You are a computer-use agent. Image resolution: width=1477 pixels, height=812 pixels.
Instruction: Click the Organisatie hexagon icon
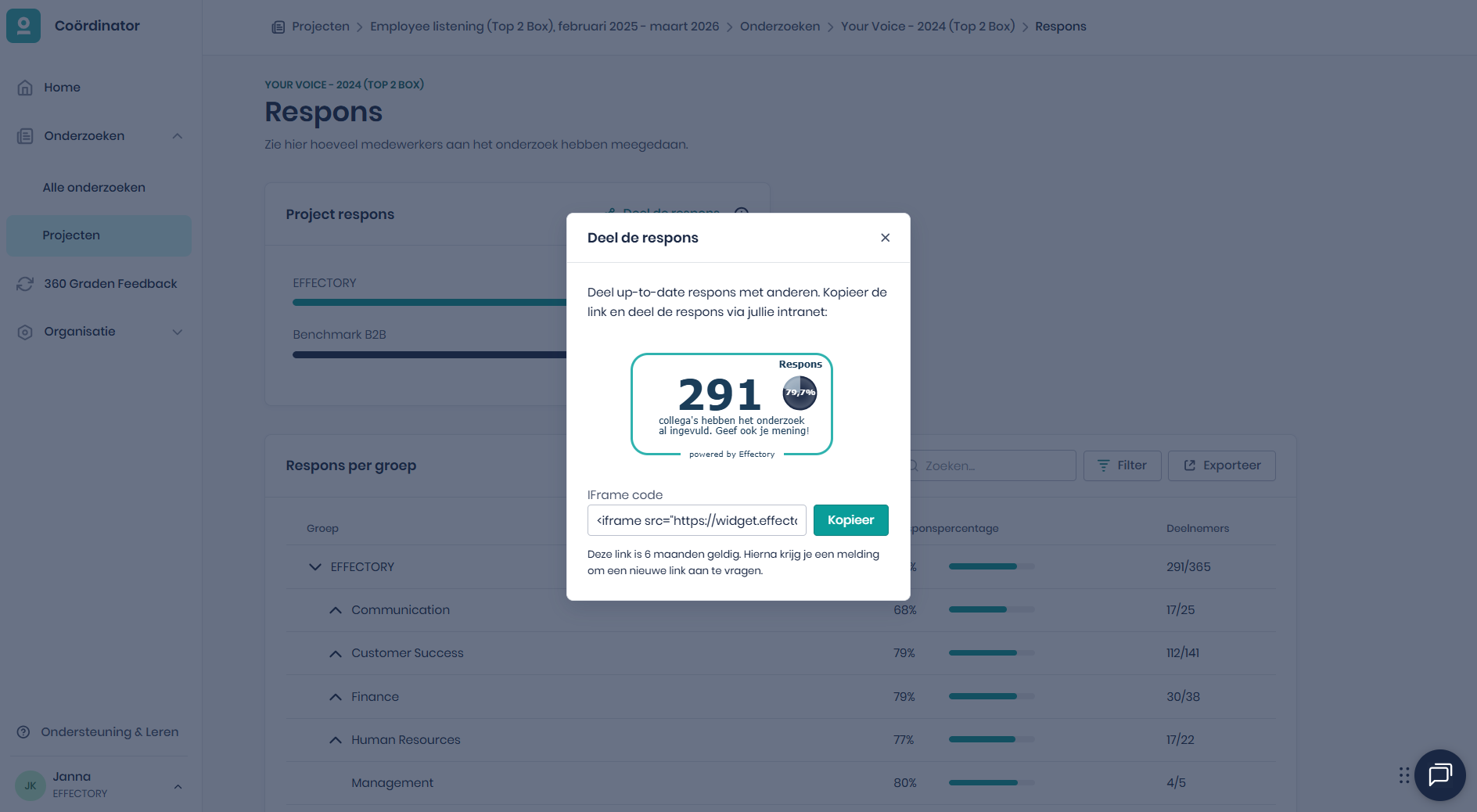coord(25,332)
